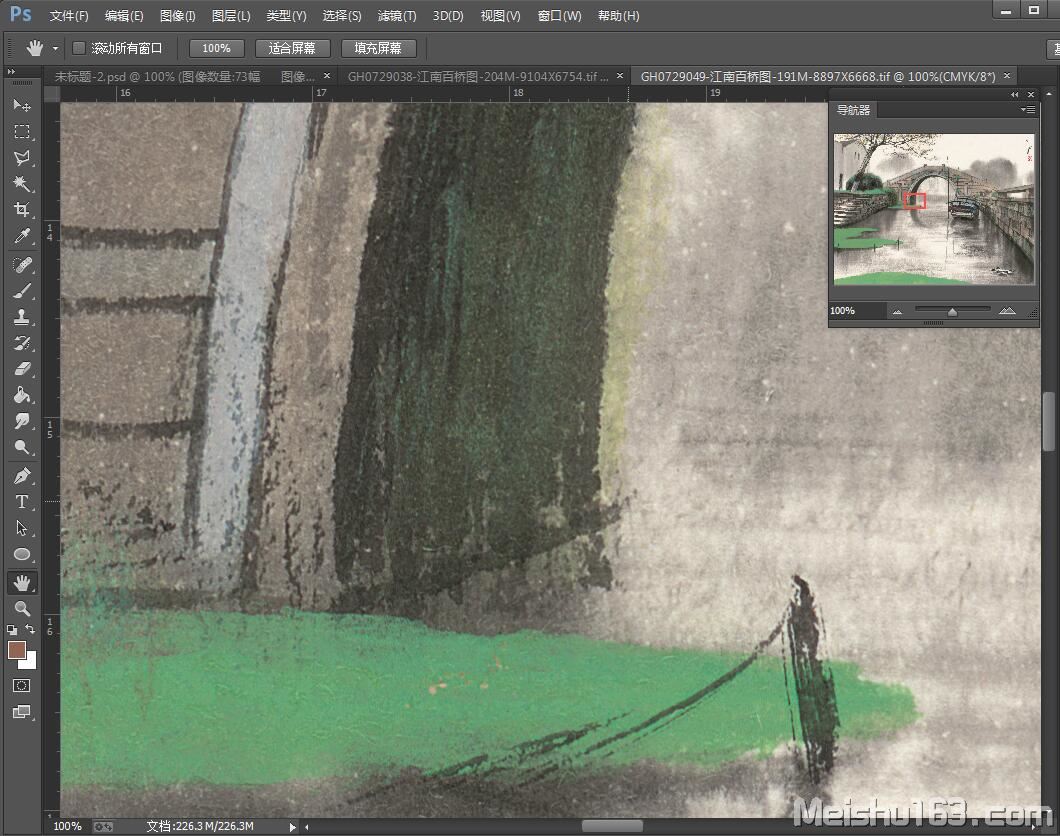
Task: Open the status bar info arrow menu
Action: (292, 827)
